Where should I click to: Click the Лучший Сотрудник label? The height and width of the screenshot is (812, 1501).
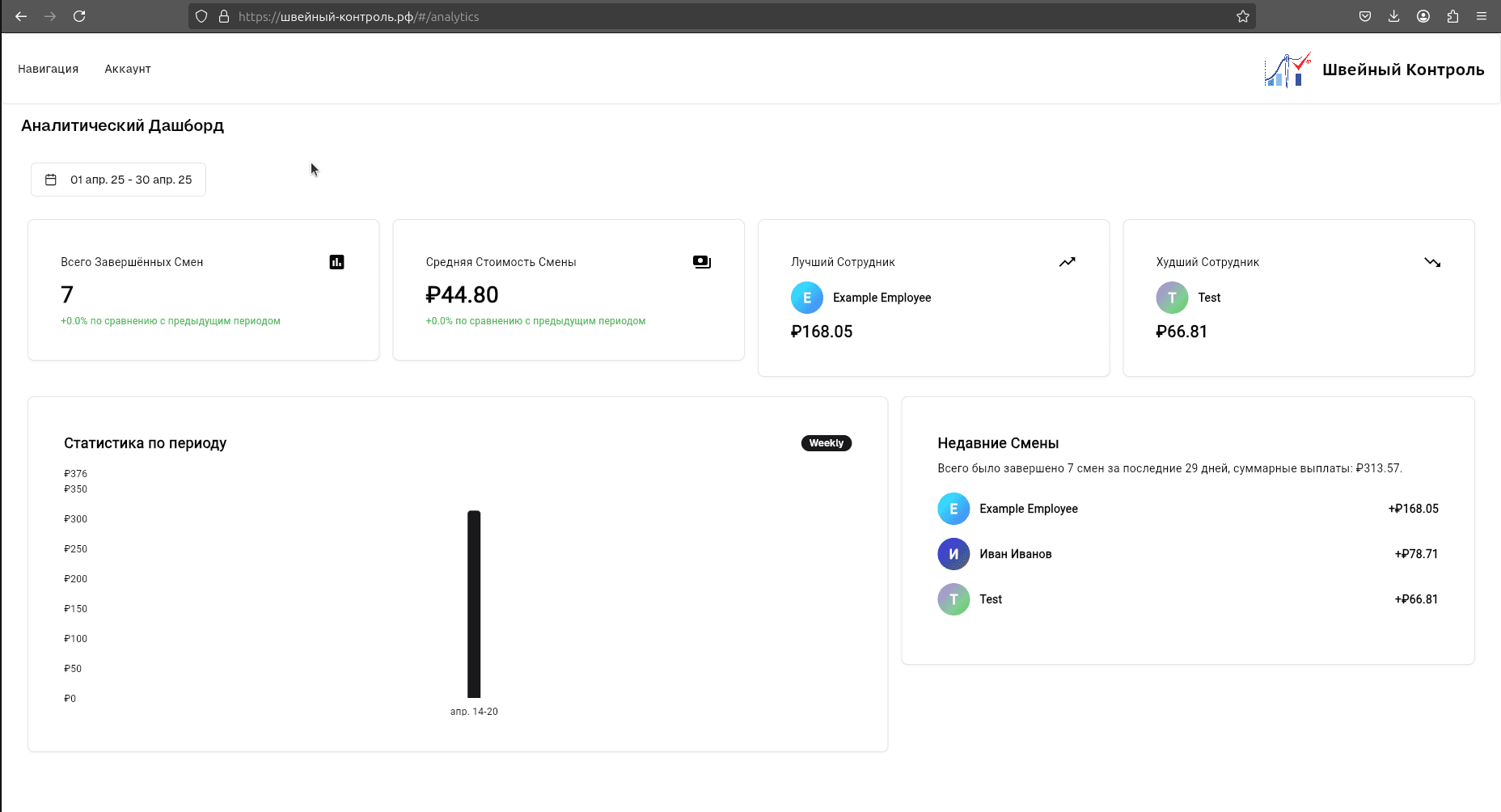pyautogui.click(x=843, y=262)
